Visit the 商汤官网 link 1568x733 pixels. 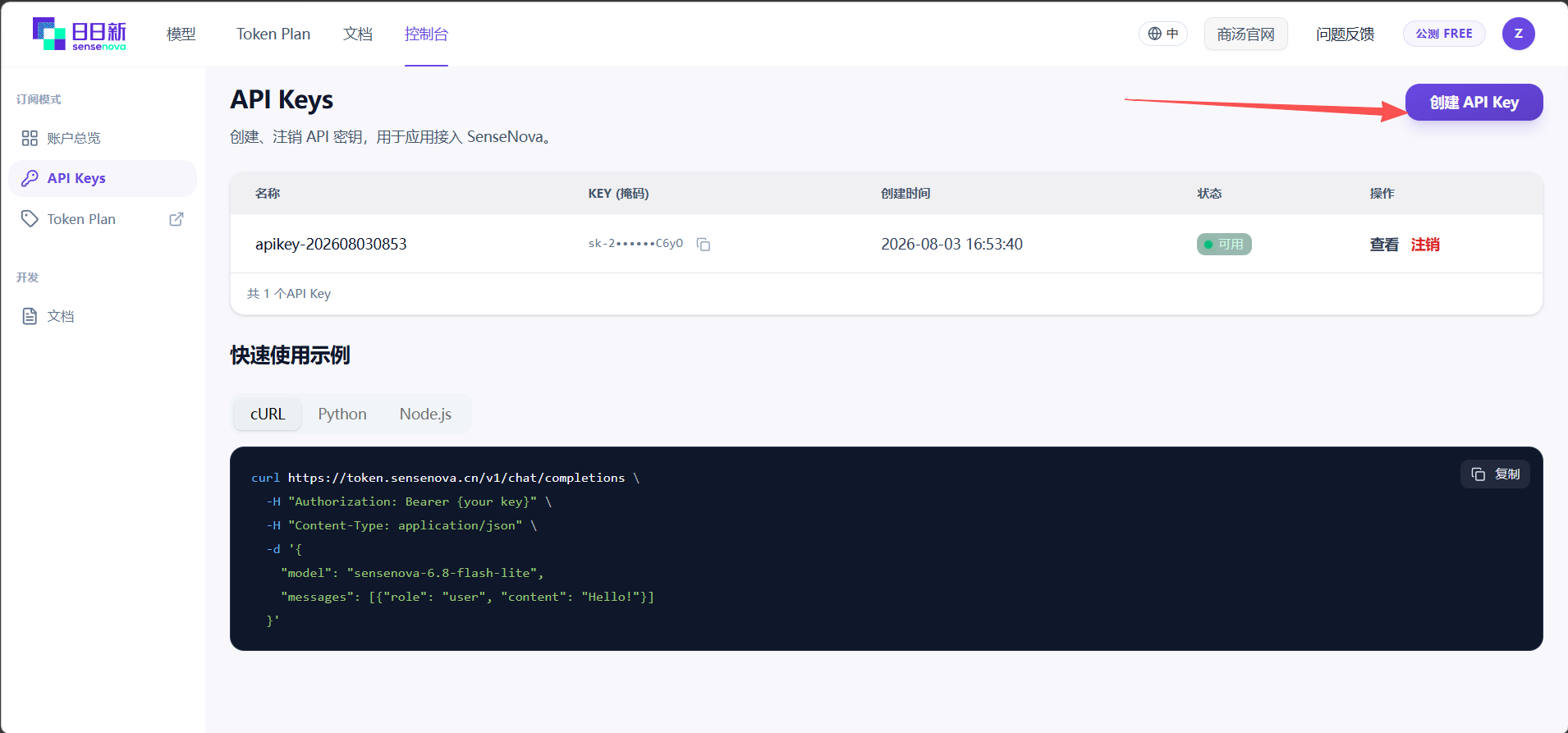click(1245, 34)
